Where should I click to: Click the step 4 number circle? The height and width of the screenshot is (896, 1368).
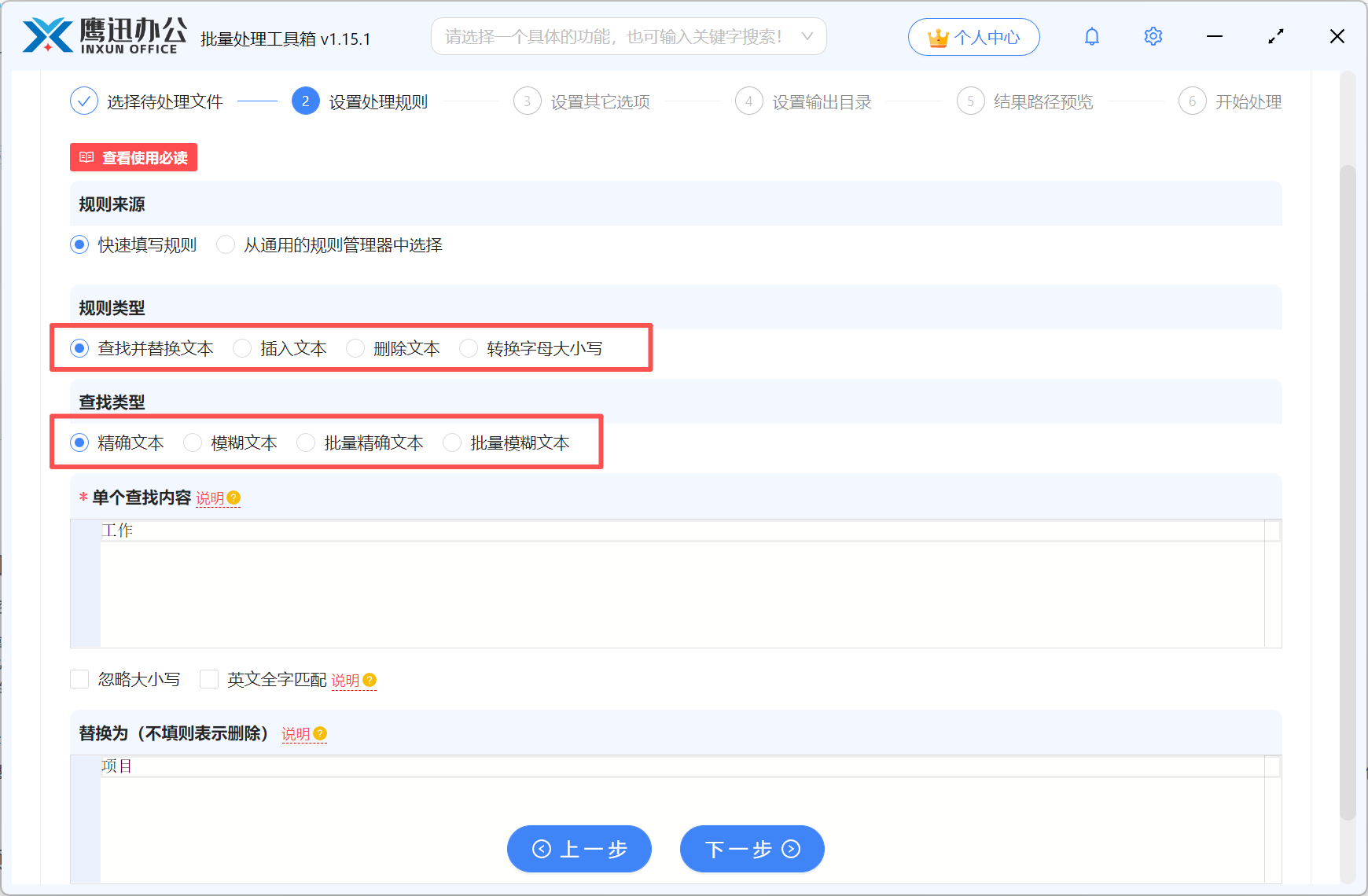pos(749,101)
